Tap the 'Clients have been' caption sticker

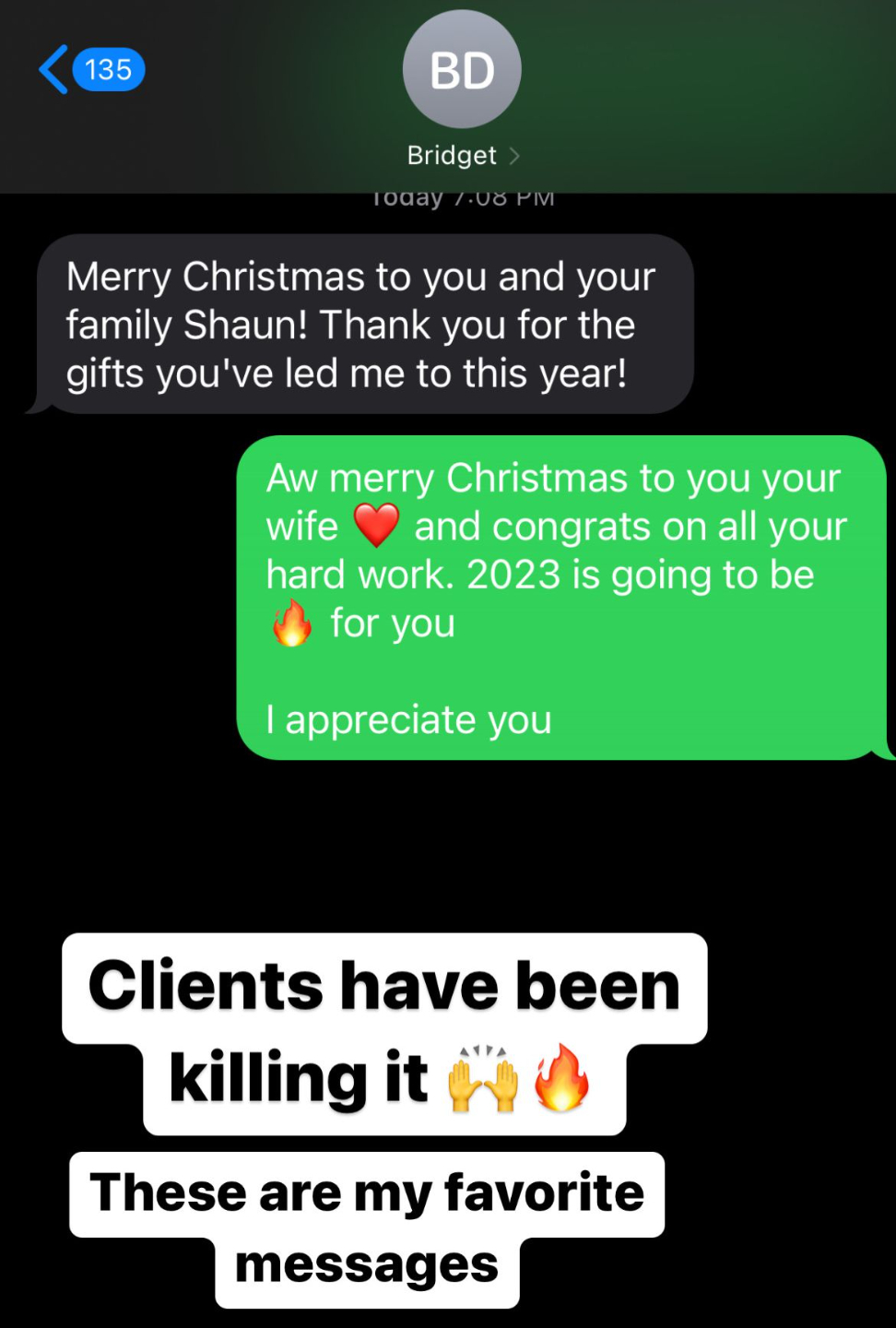pyautogui.click(x=384, y=987)
